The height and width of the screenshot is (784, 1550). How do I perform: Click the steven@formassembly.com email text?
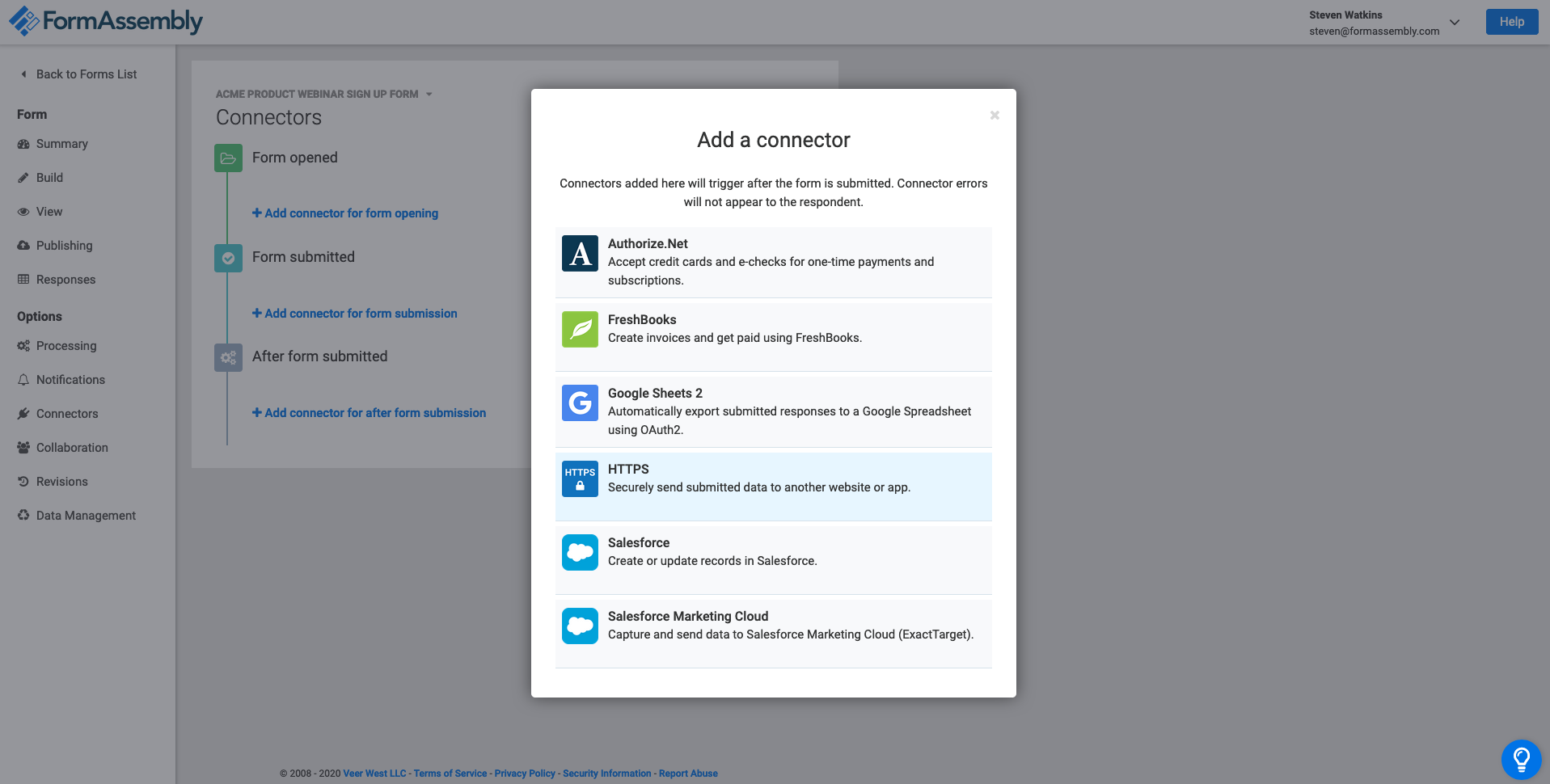point(1374,32)
